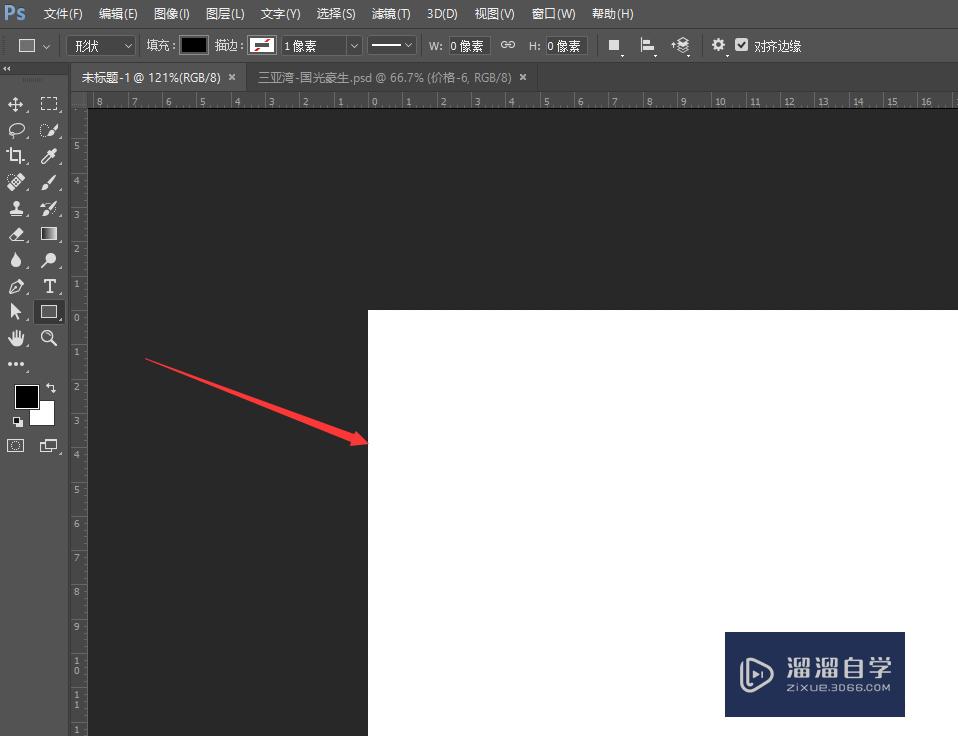Open the stroke width dropdown
The height and width of the screenshot is (736, 958).
coord(355,45)
